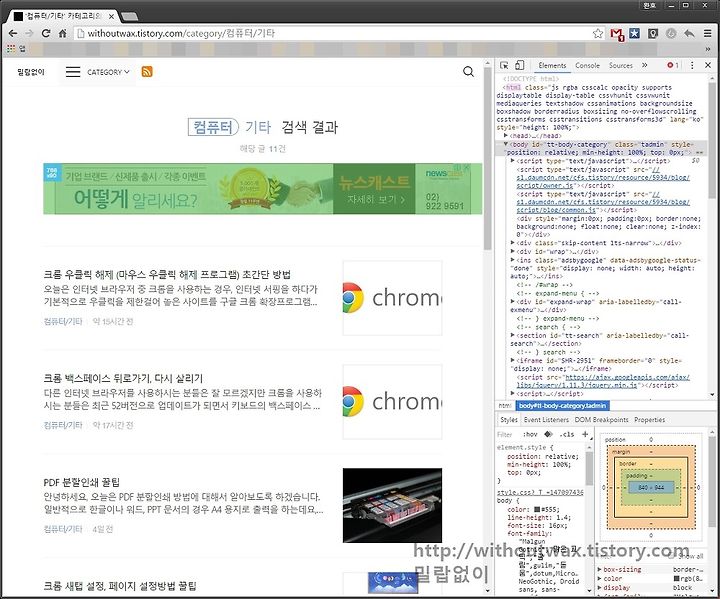Click the PDF printer thumbnail image
Image resolution: width=720 pixels, height=599 pixels.
(393, 505)
